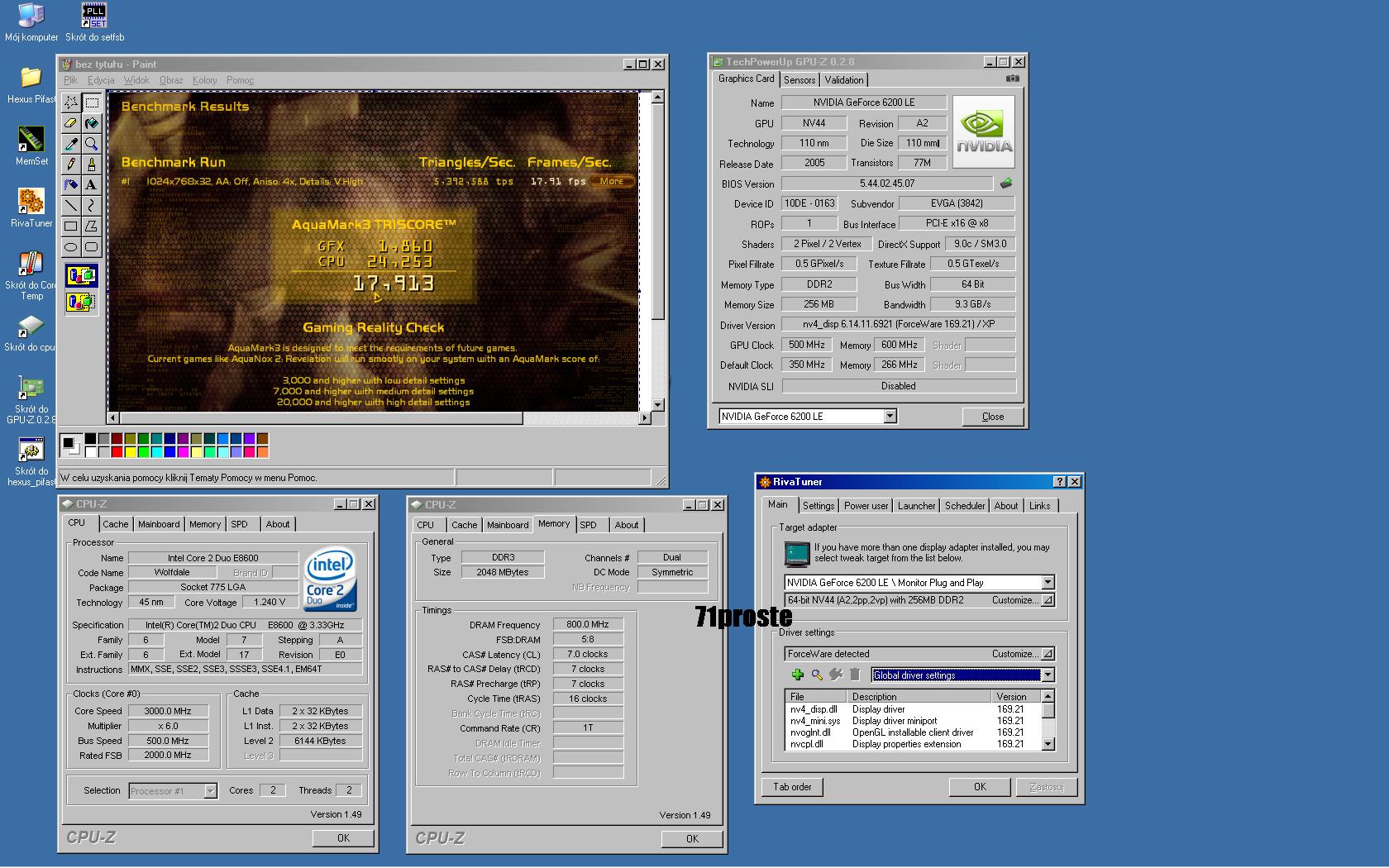This screenshot has height=868, width=1389.
Task: Pick the red color swatch in Paint palette
Action: pos(117,451)
